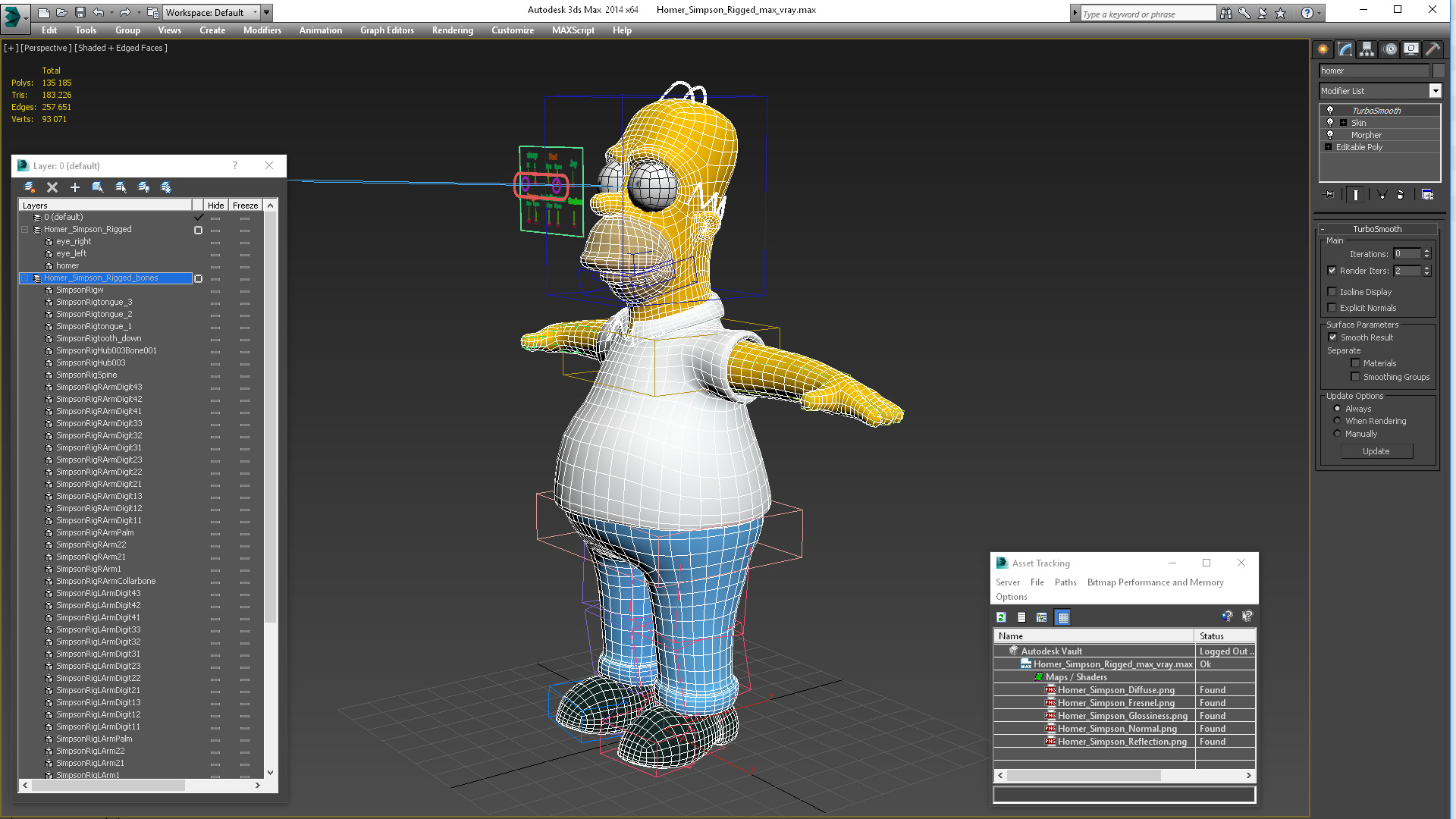The width and height of the screenshot is (1456, 819).
Task: Click the Redo arrow icon
Action: pos(125,12)
